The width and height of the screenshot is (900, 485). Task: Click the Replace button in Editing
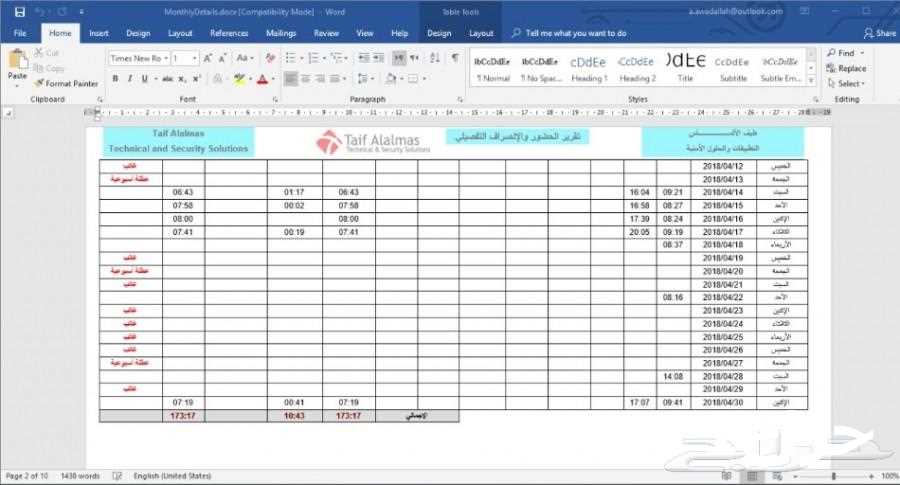846,69
